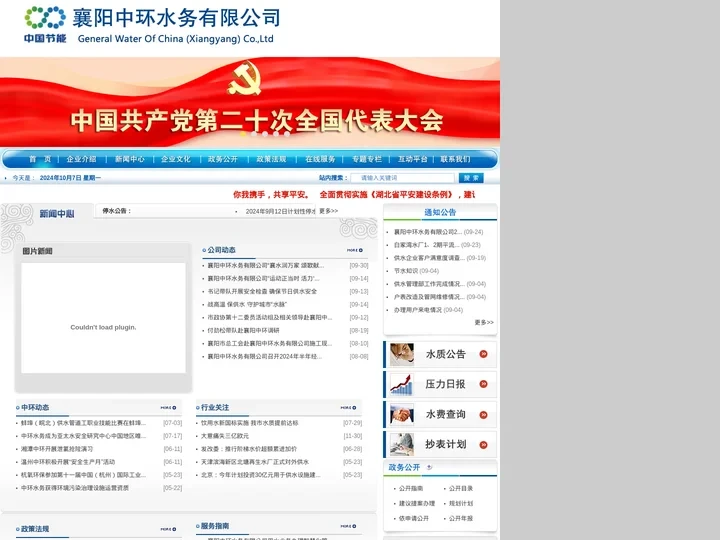Click the 水质公告 thumbnail image
Viewport: 720px width, 540px height.
(x=402, y=354)
